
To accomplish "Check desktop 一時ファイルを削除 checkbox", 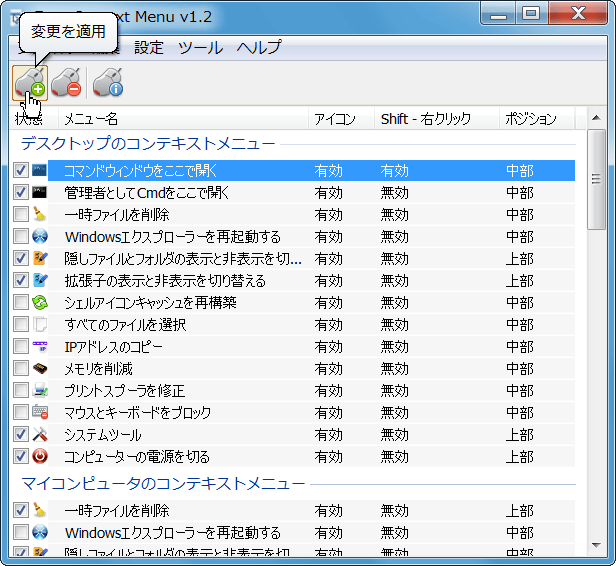I will click(x=21, y=214).
